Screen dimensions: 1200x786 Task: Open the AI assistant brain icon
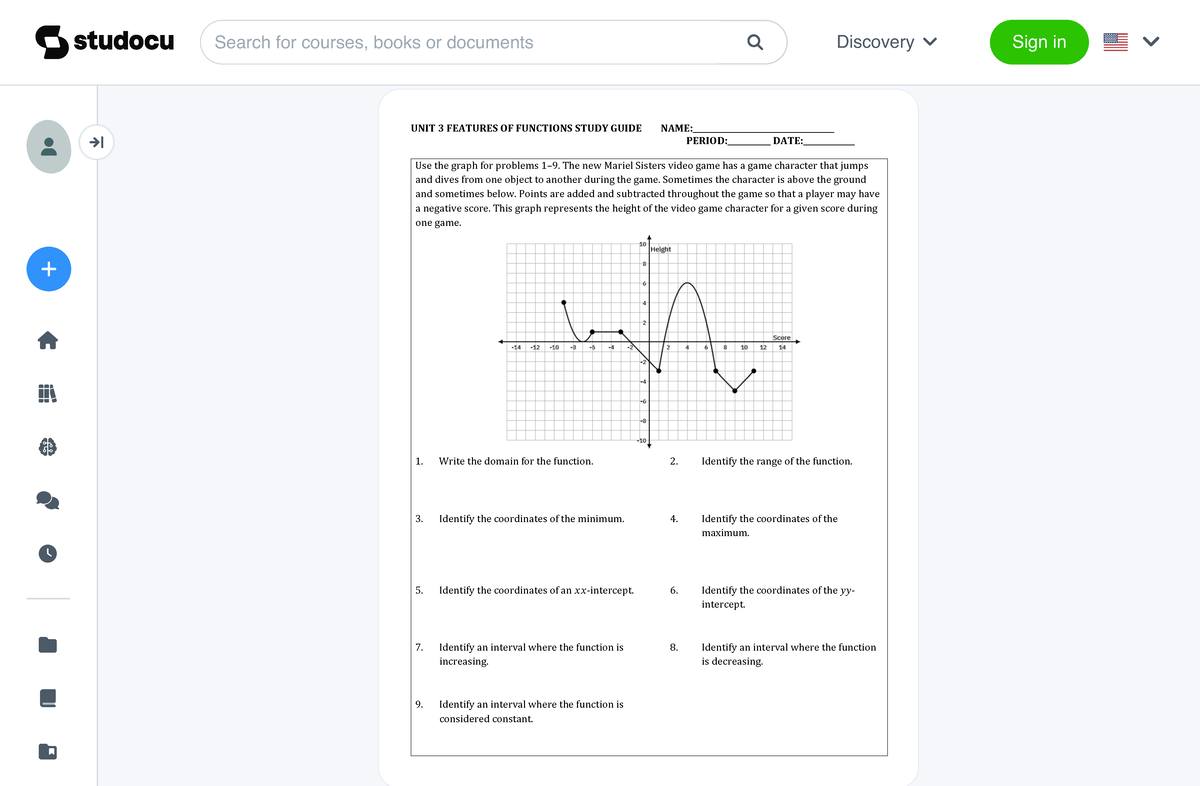(x=47, y=447)
